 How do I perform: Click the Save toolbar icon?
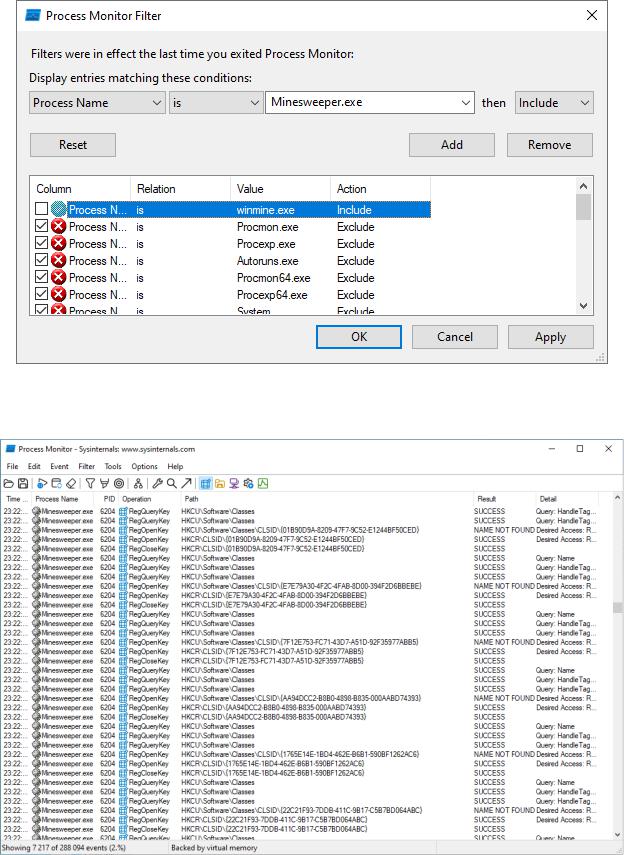coord(23,484)
